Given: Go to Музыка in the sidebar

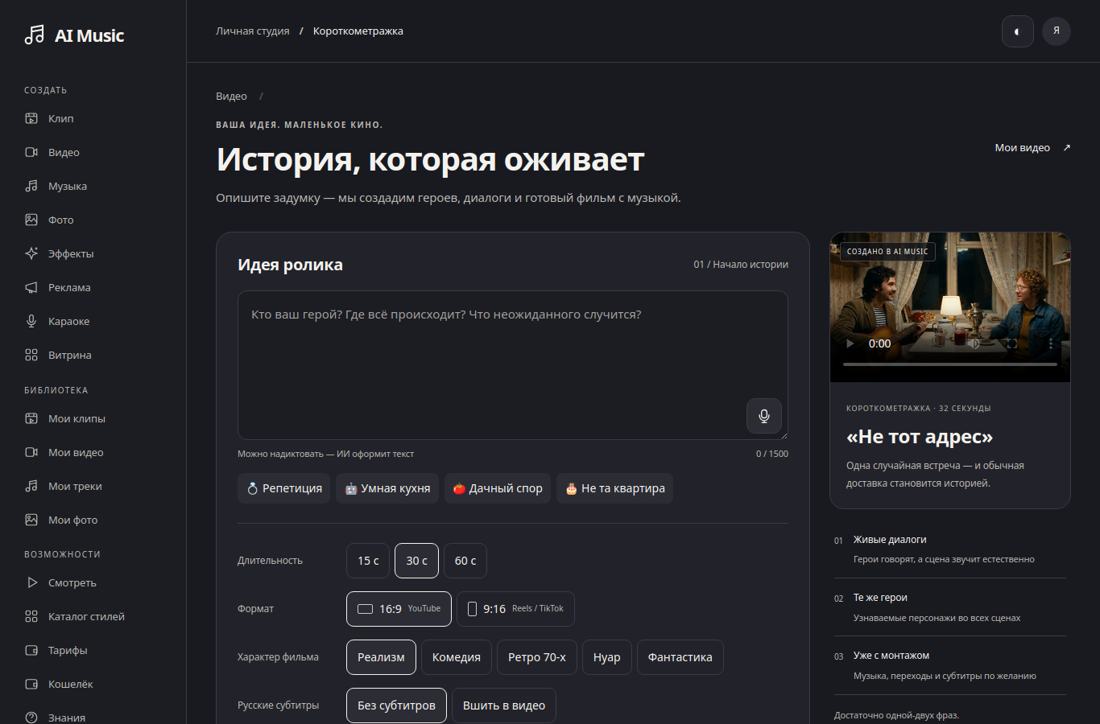Looking at the screenshot, I should tap(56, 186).
